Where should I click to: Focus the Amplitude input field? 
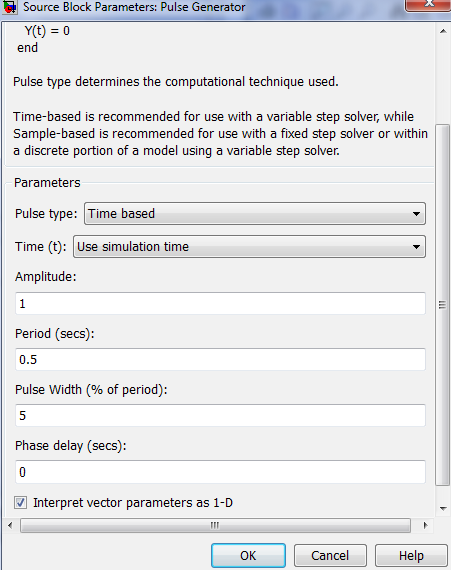click(220, 304)
